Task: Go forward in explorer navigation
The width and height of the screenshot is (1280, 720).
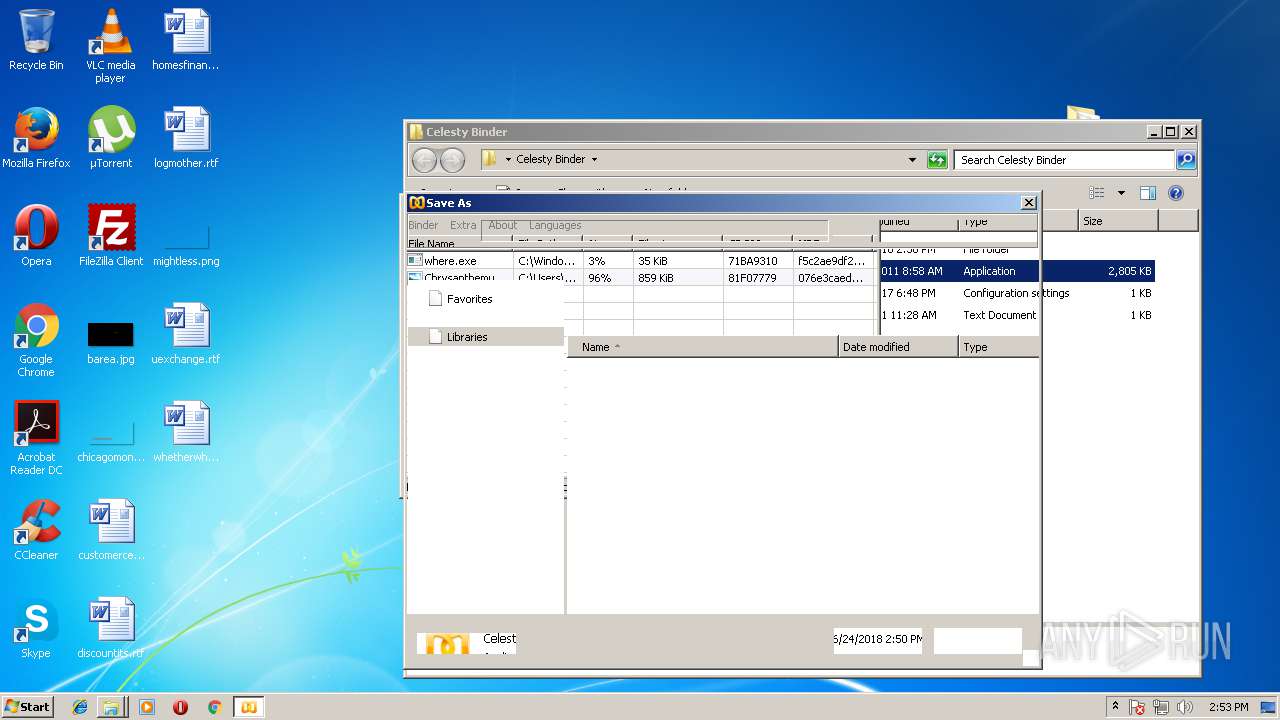Action: [x=452, y=160]
